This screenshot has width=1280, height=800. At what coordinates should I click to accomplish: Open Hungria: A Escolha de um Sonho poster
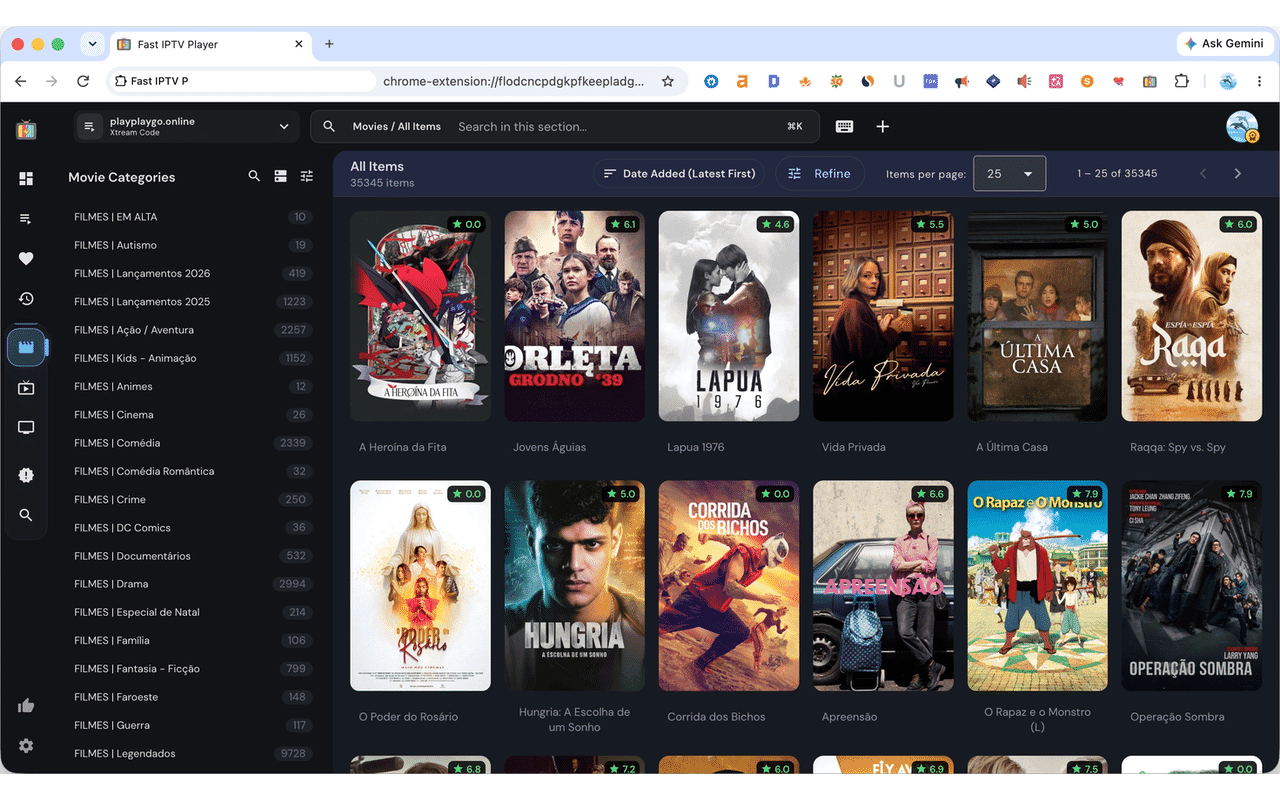pos(575,586)
